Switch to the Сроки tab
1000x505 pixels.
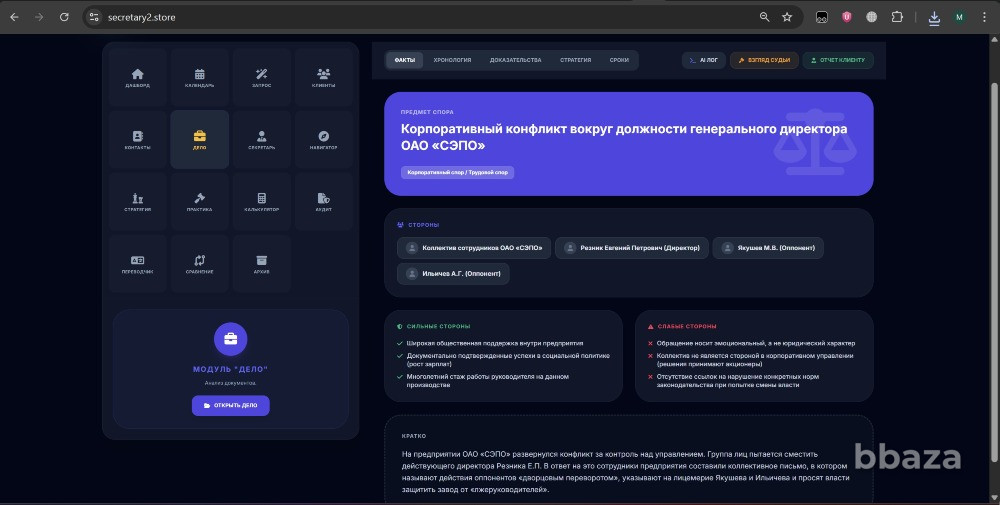[619, 60]
